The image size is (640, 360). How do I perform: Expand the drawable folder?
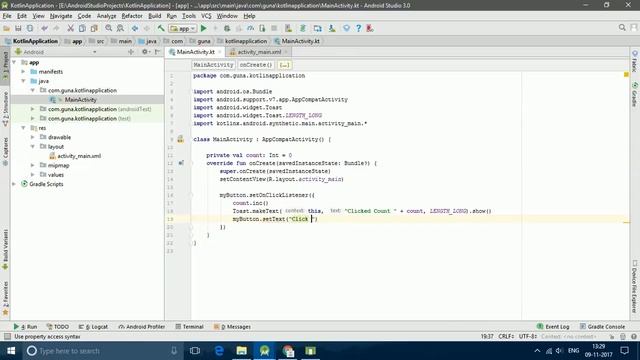tap(33, 137)
